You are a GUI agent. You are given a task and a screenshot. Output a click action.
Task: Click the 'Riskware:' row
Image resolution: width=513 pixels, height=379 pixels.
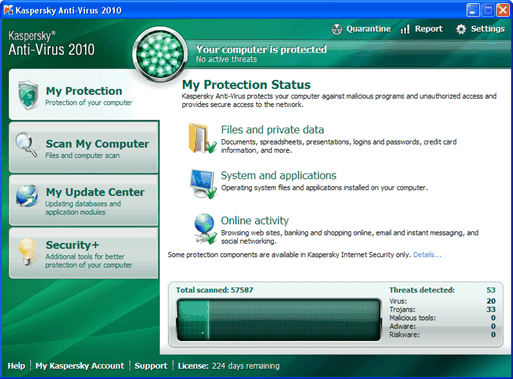click(x=442, y=334)
